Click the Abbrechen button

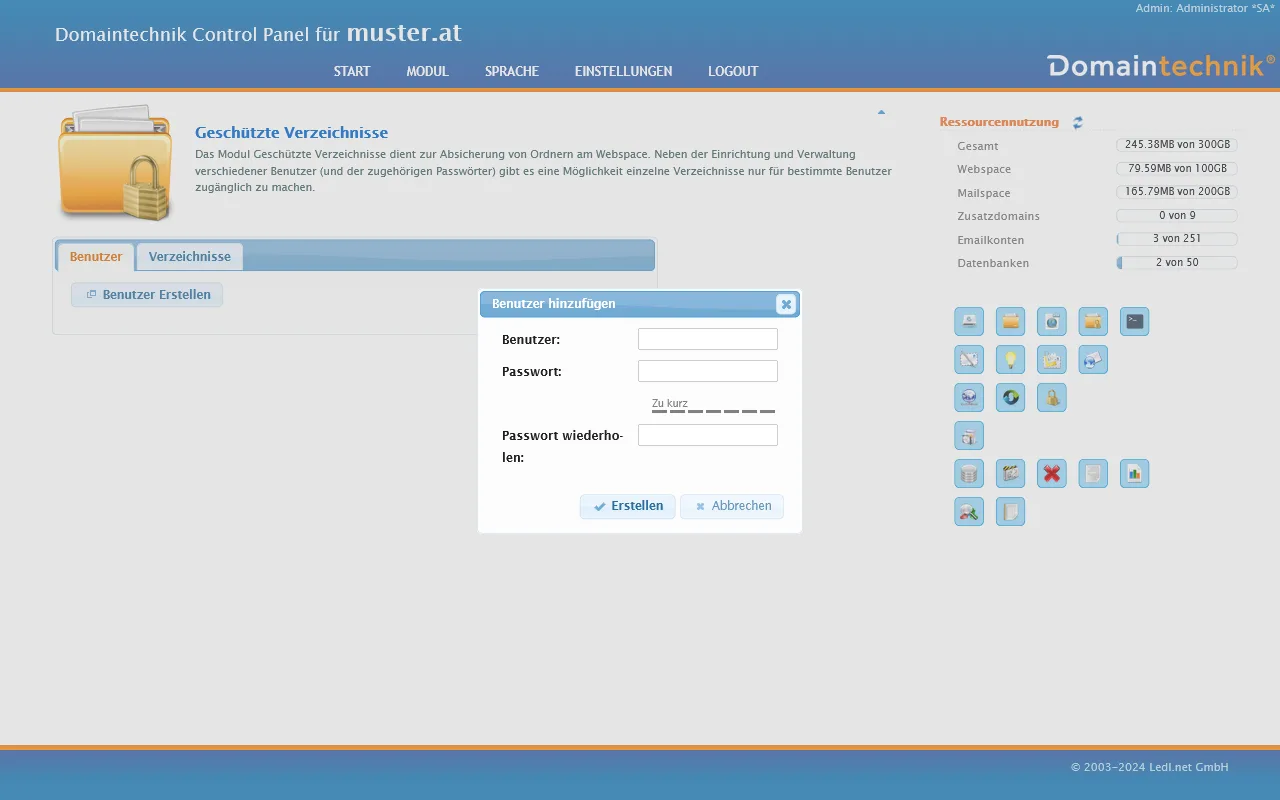(x=732, y=506)
